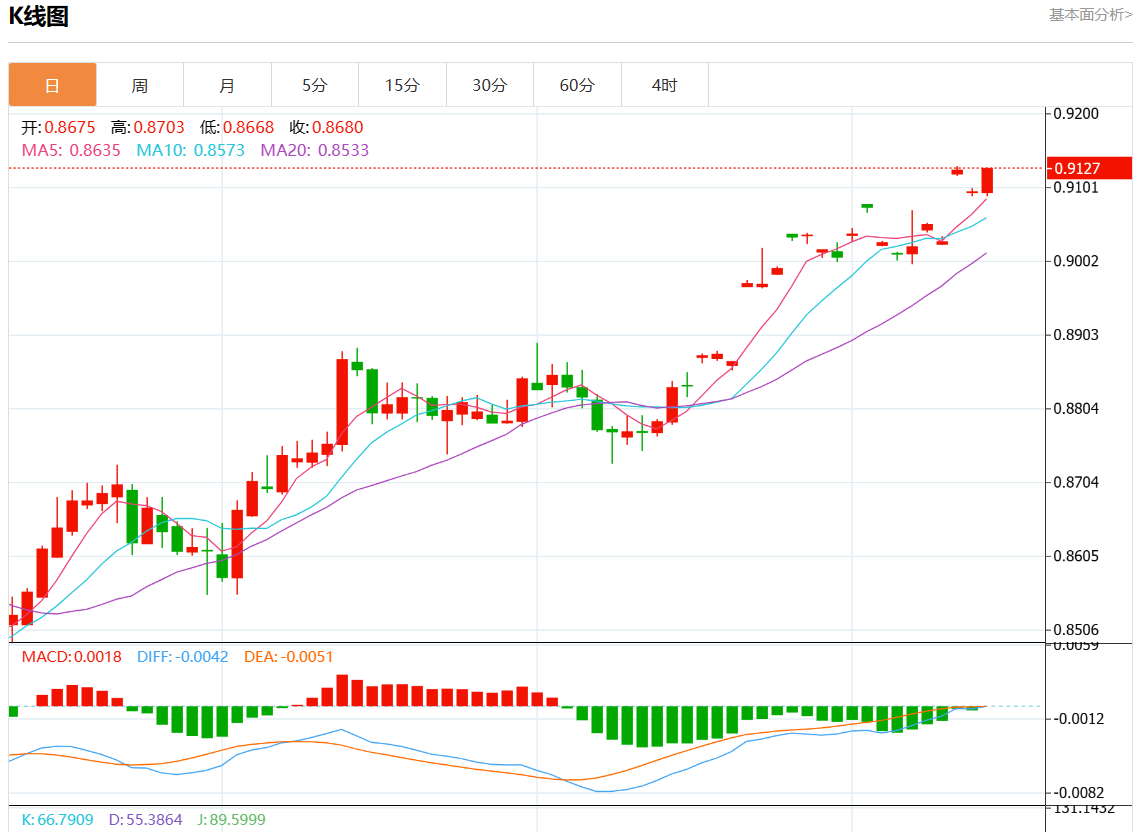Viewport: 1136px width, 832px height.
Task: Click the J: 89.5999 value
Action: (232, 820)
